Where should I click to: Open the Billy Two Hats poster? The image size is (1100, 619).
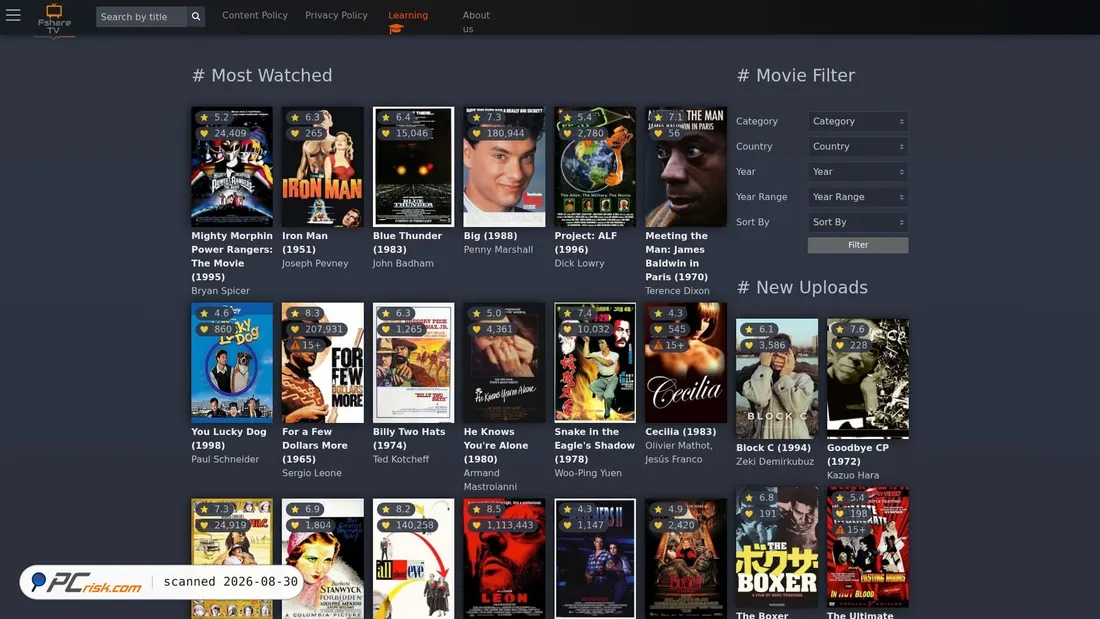point(413,363)
